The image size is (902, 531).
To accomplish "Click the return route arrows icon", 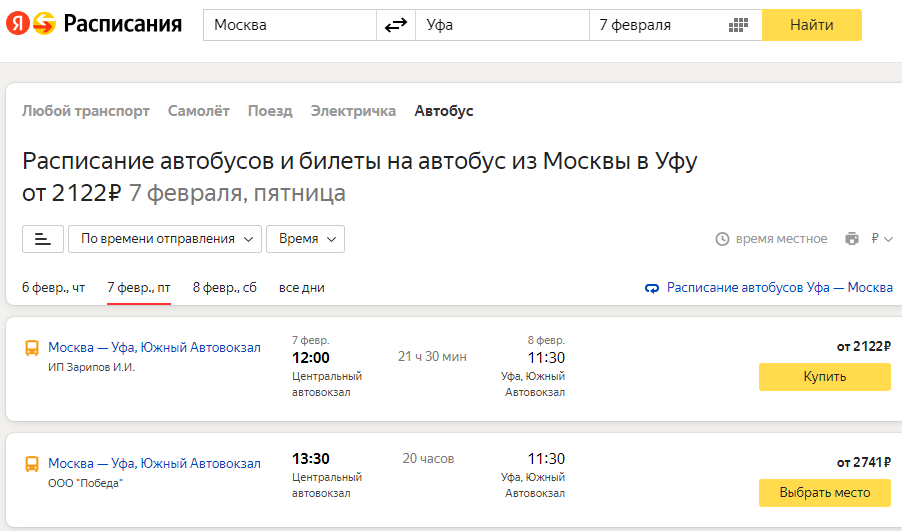I will coord(652,288).
